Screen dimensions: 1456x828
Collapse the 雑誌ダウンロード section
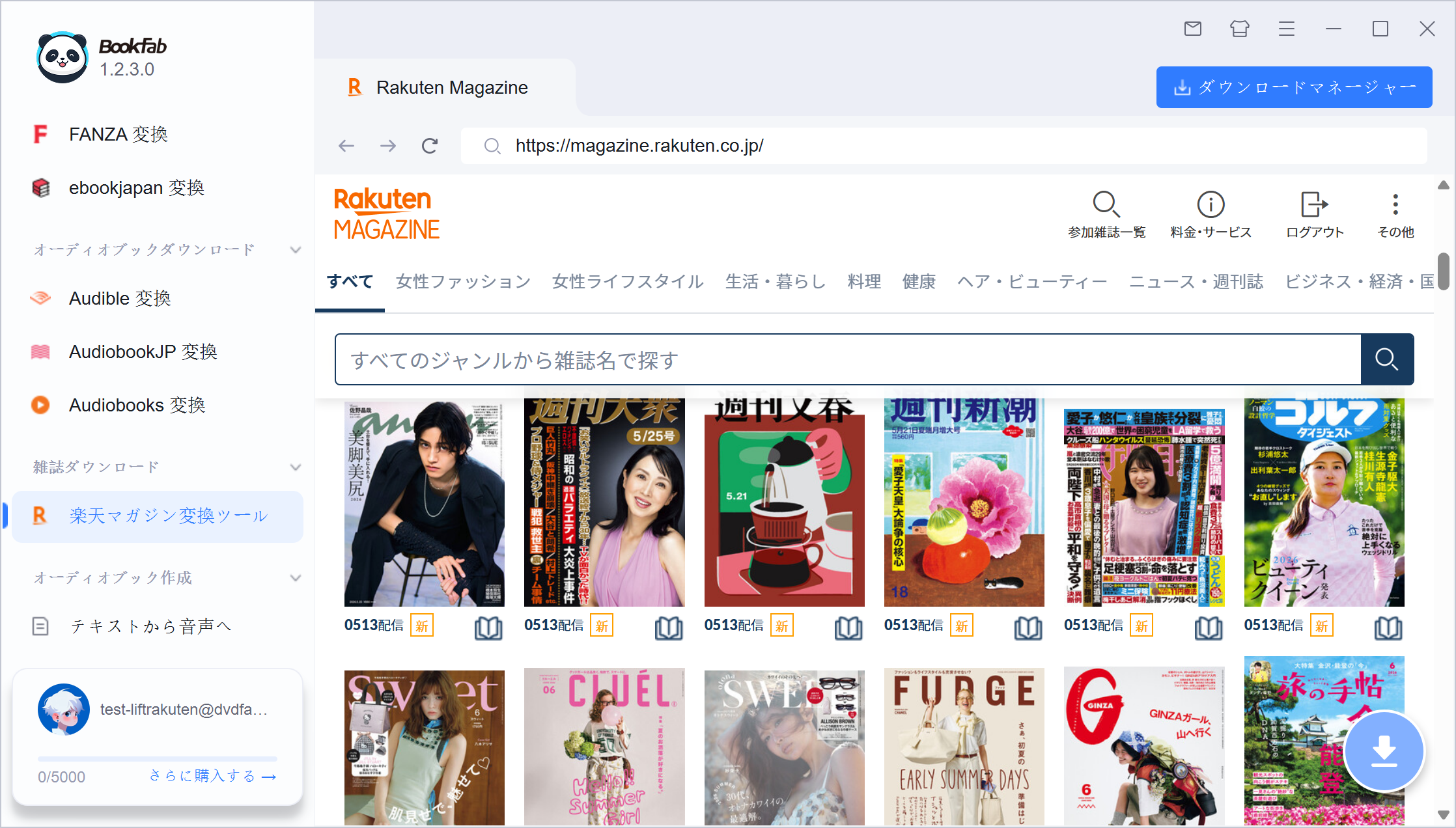tap(296, 467)
